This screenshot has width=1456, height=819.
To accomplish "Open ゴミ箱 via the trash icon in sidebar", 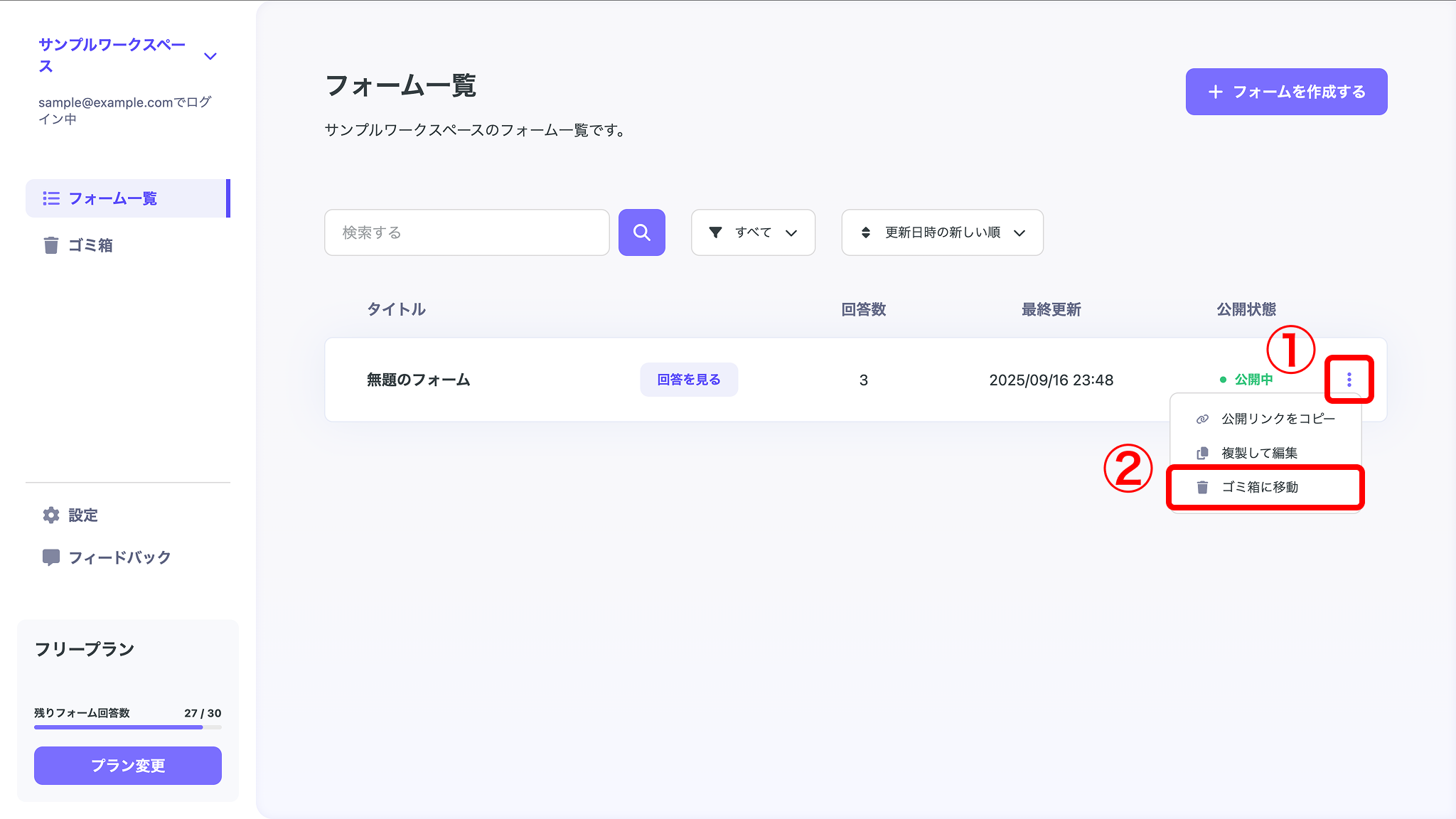I will 50,245.
